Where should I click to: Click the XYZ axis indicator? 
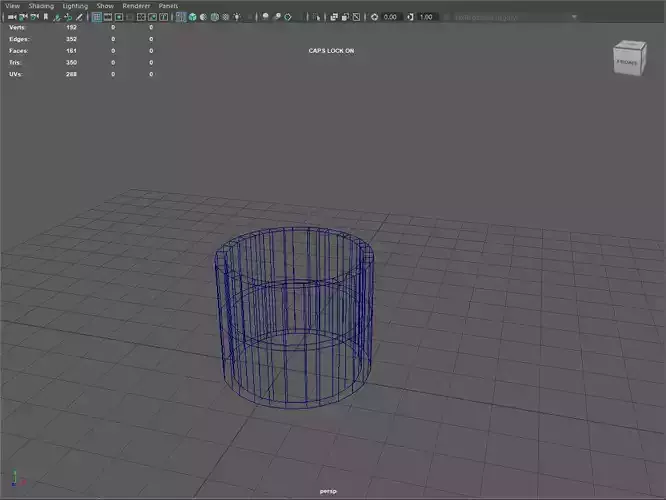[17, 478]
